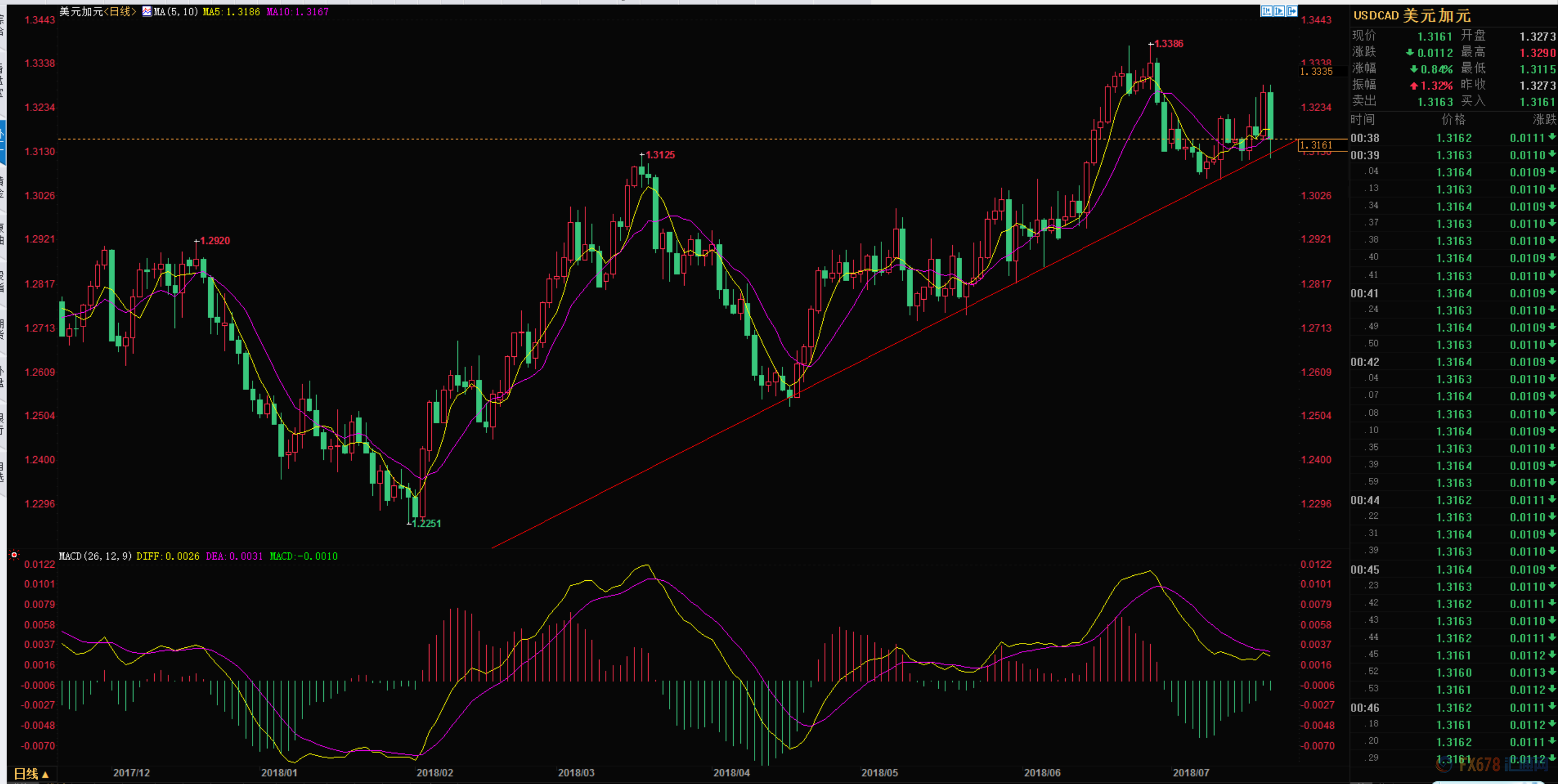Click the blue exit-arrow icon above the price axis

click(1292, 11)
